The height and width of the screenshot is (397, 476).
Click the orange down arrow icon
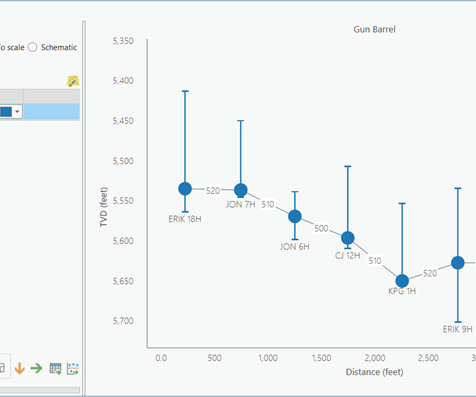20,369
